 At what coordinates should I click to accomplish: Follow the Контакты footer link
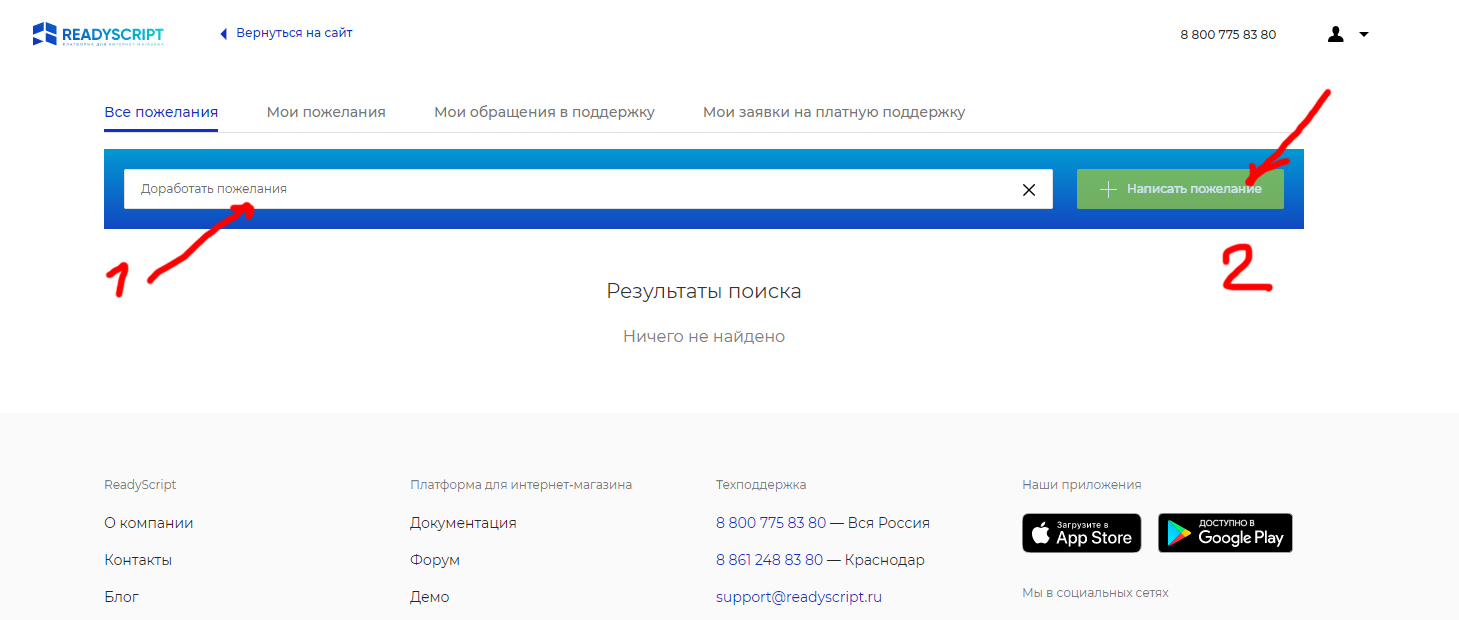[x=138, y=560]
